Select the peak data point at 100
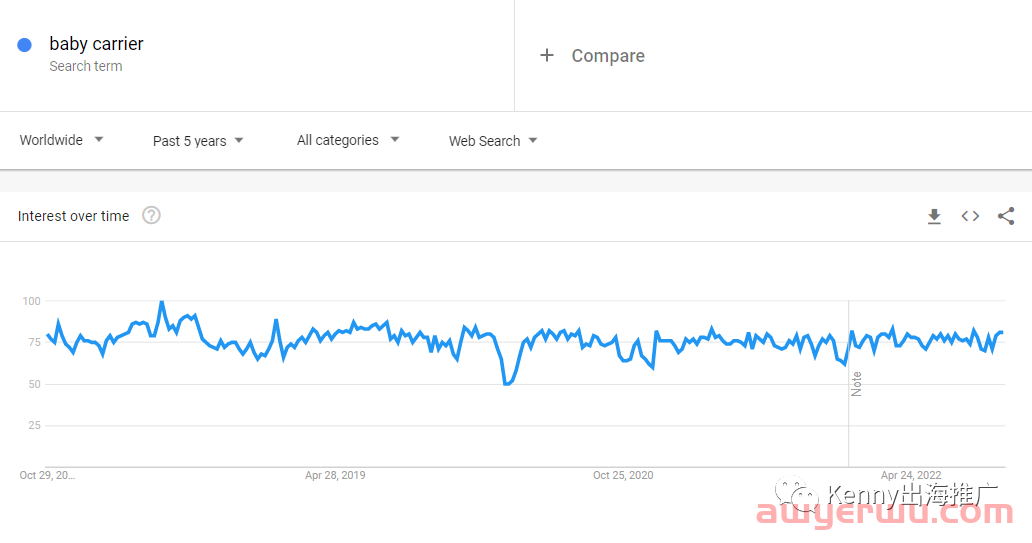 pyautogui.click(x=161, y=302)
